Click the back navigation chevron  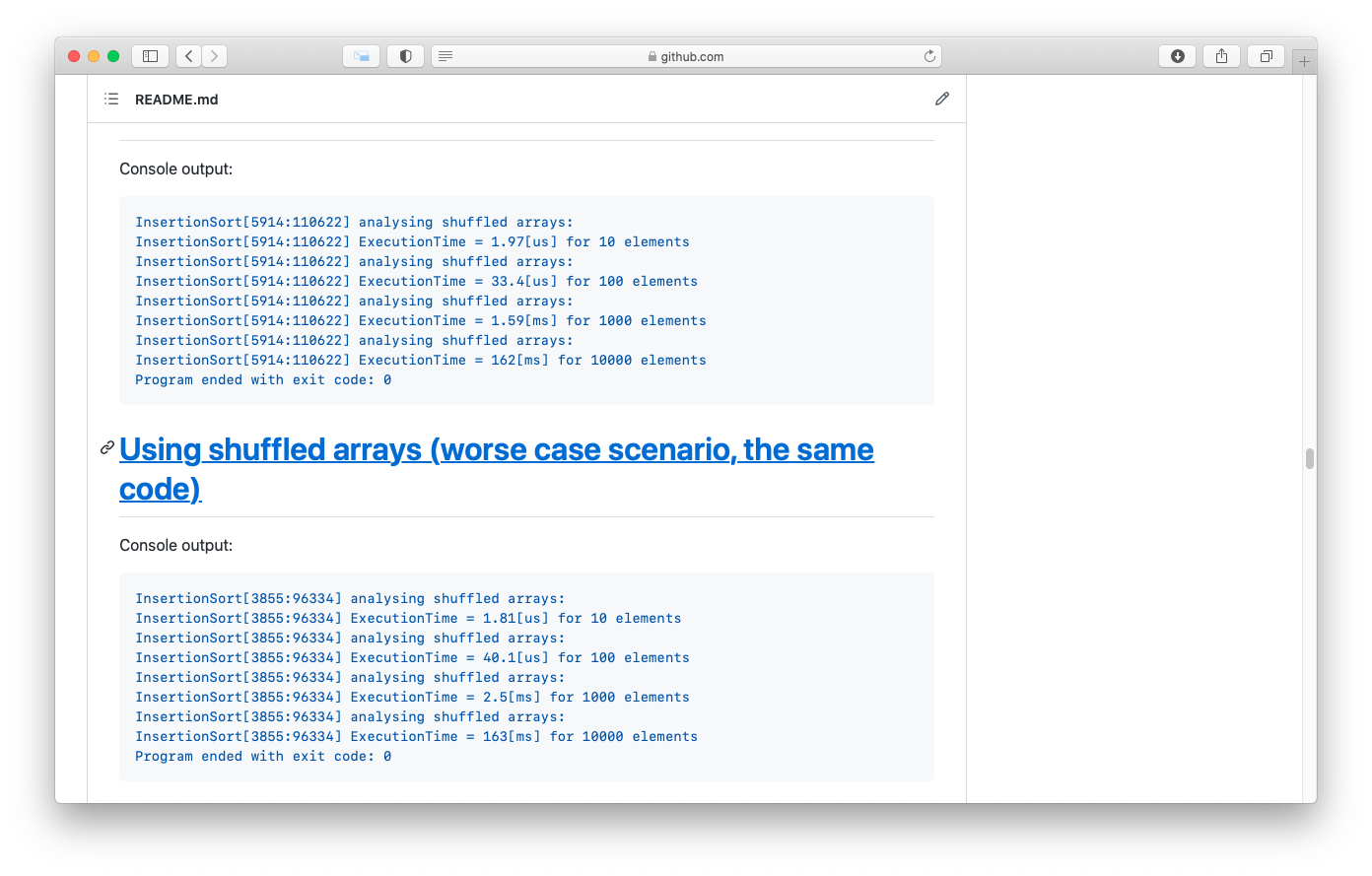(x=188, y=56)
